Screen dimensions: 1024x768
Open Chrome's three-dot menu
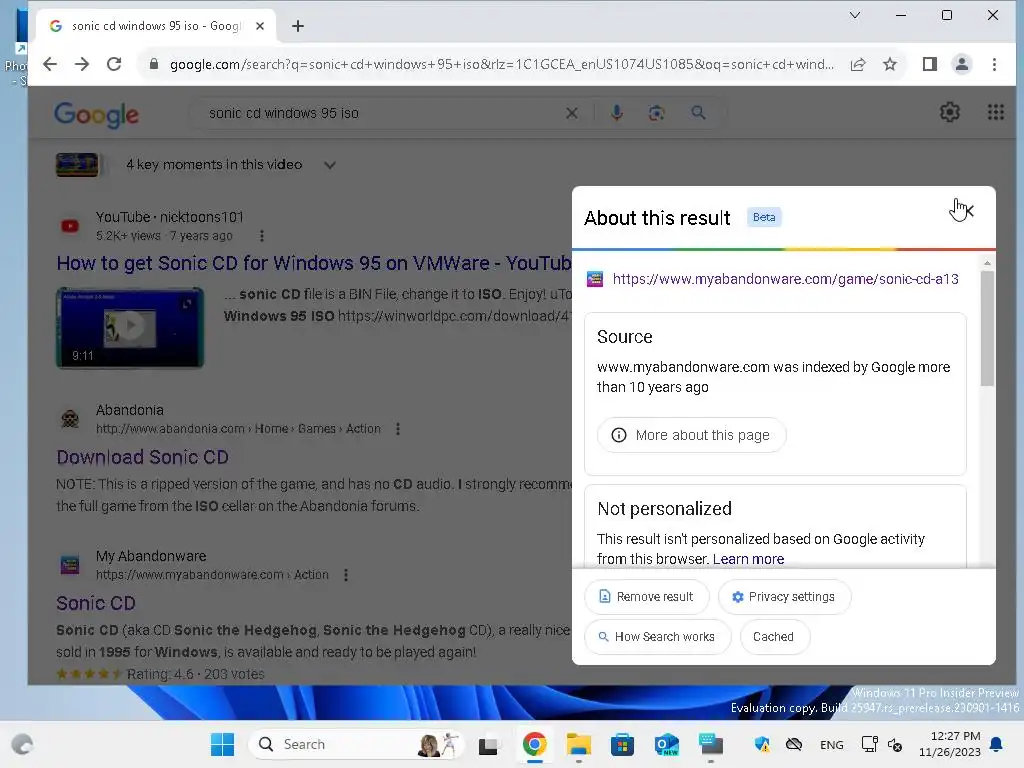[x=994, y=64]
